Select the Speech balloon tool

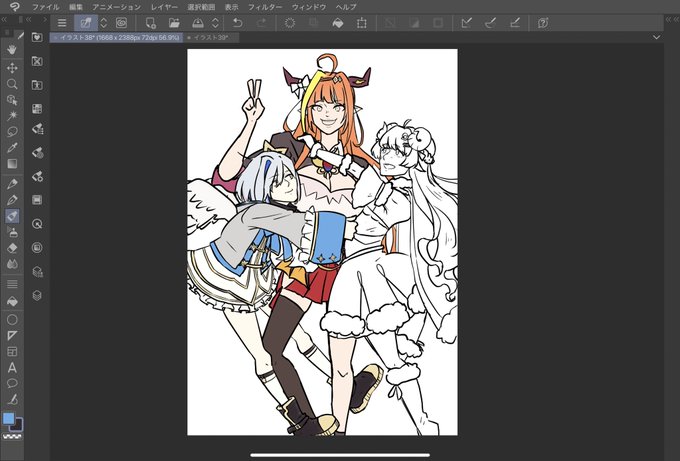coord(12,383)
